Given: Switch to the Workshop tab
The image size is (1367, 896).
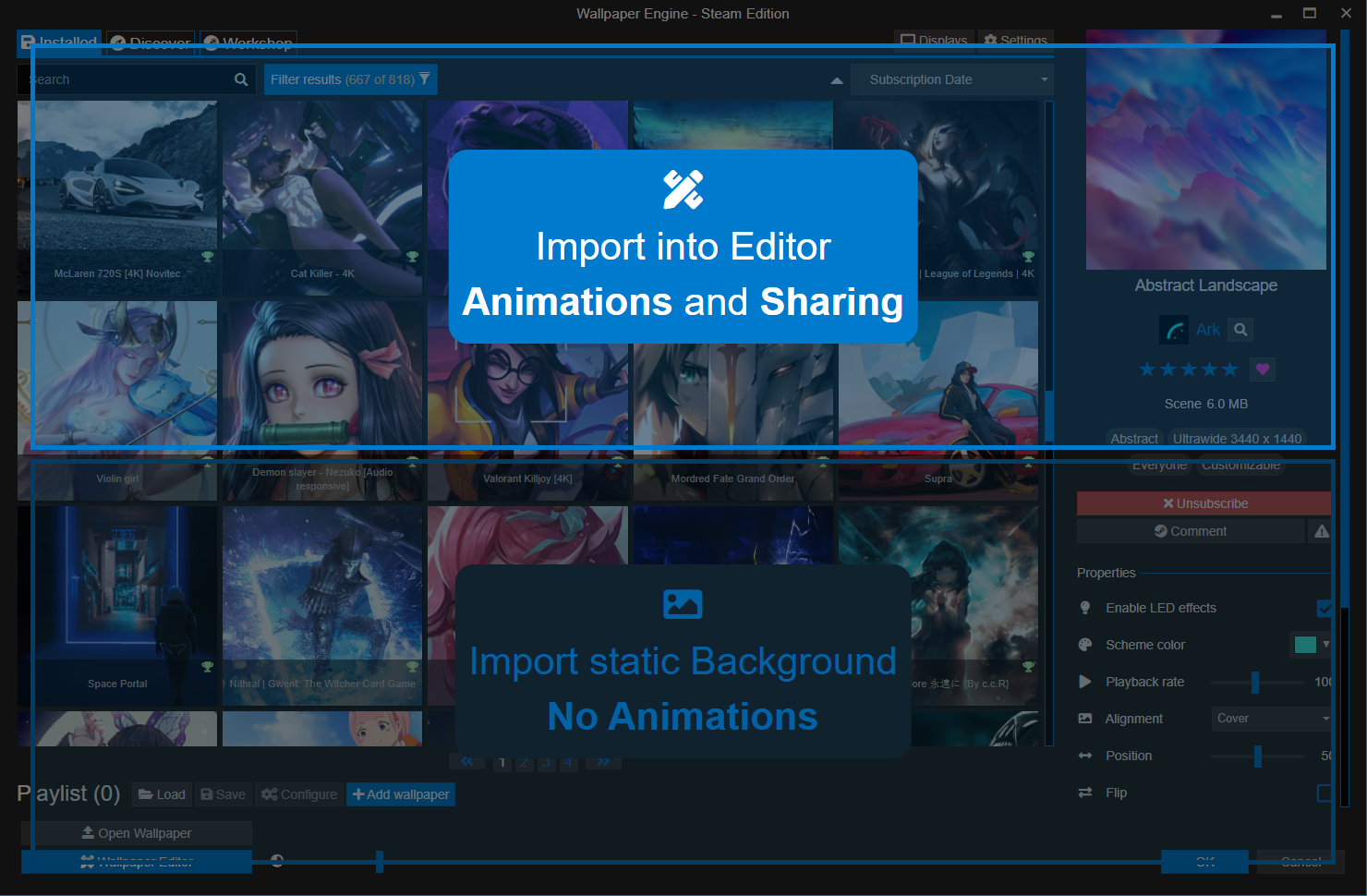Looking at the screenshot, I should (x=248, y=42).
